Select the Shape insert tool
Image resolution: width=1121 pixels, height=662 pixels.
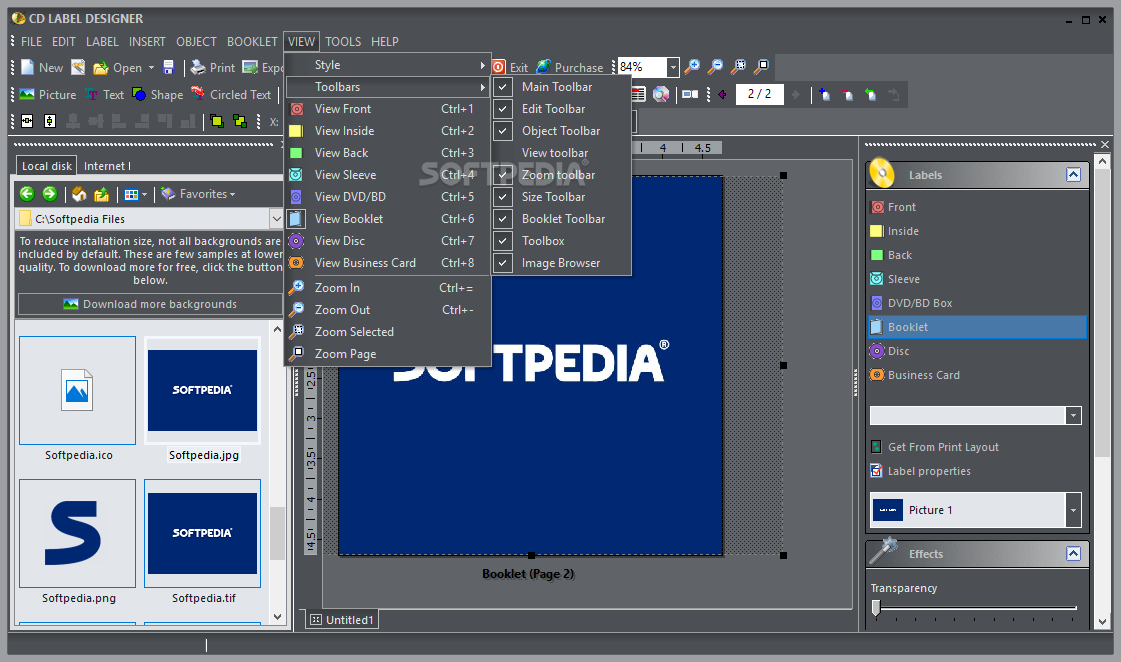coord(158,94)
